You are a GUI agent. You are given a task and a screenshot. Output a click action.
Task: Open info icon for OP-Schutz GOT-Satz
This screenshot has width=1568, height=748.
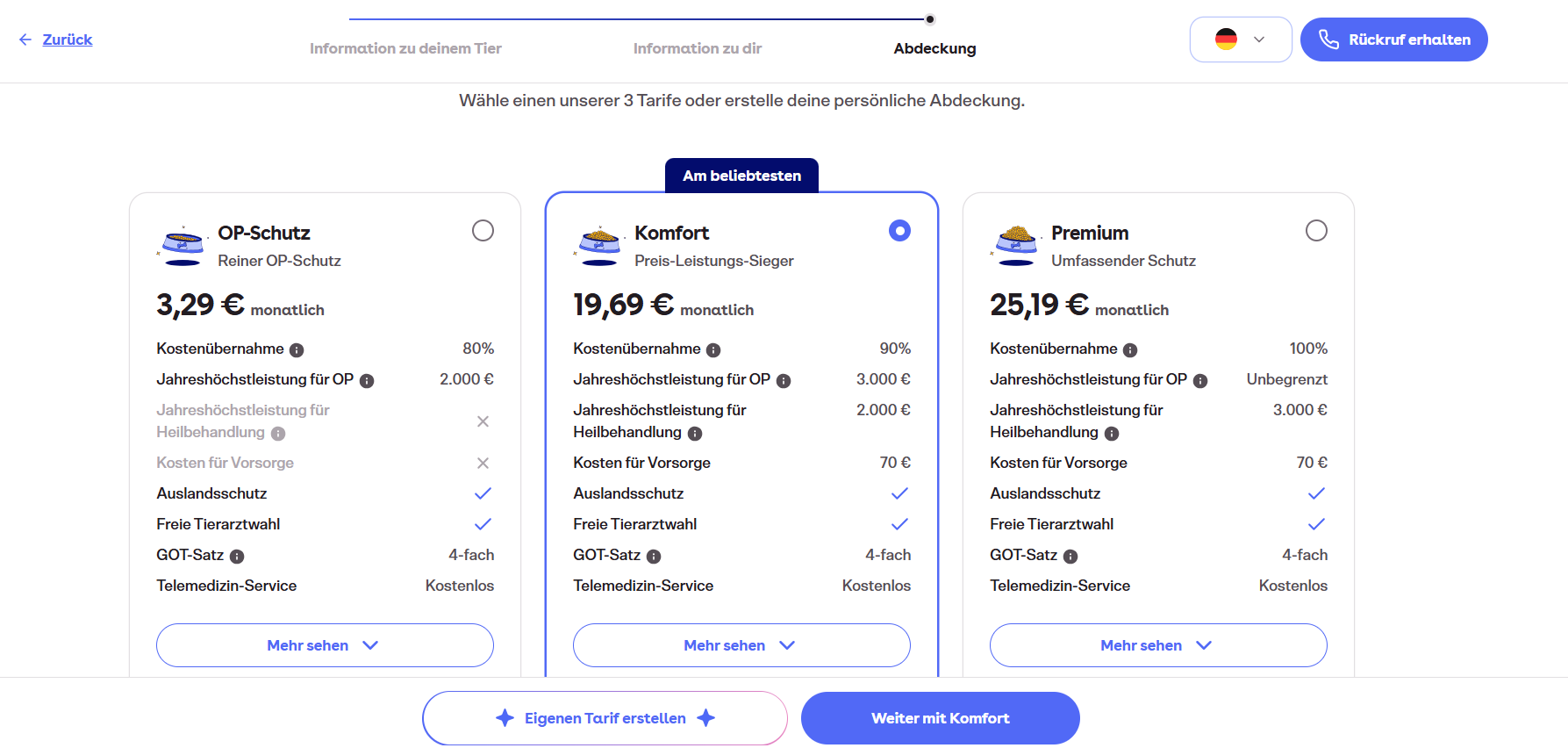pyautogui.click(x=237, y=557)
